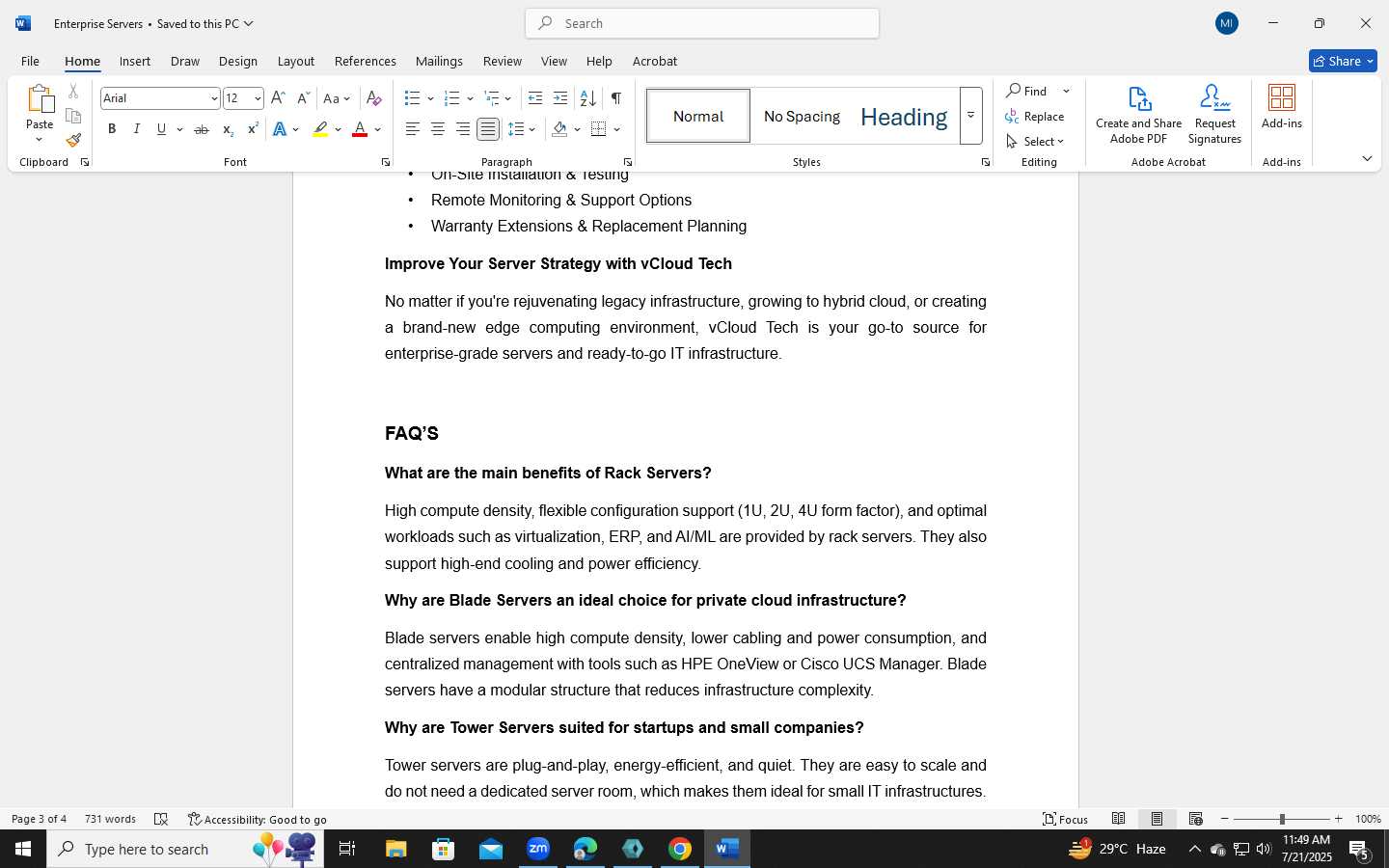Open the Add-ins icon
The height and width of the screenshot is (868, 1389).
[1282, 106]
